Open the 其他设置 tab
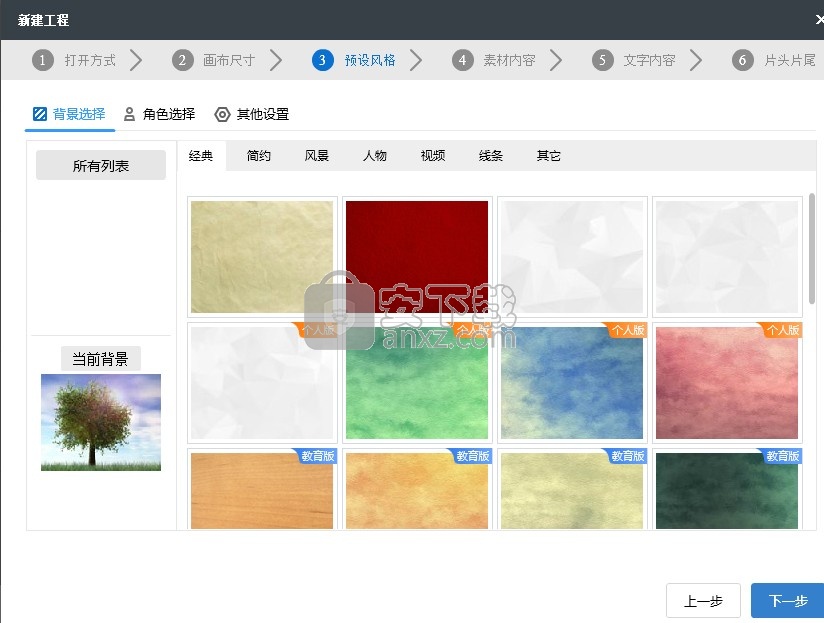Image resolution: width=824 pixels, height=623 pixels. pyautogui.click(x=252, y=114)
